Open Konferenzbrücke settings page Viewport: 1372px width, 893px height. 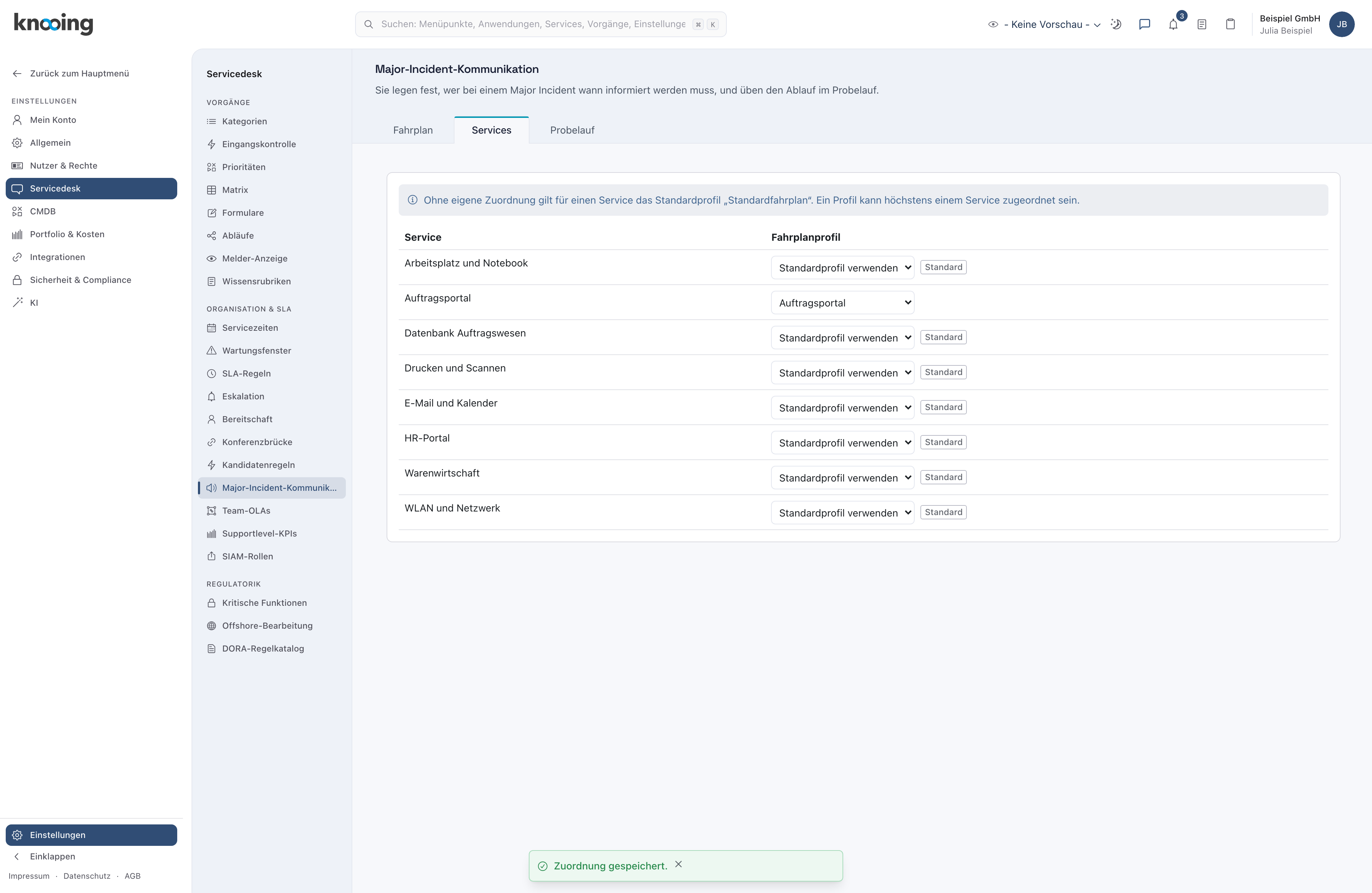[x=272, y=442]
